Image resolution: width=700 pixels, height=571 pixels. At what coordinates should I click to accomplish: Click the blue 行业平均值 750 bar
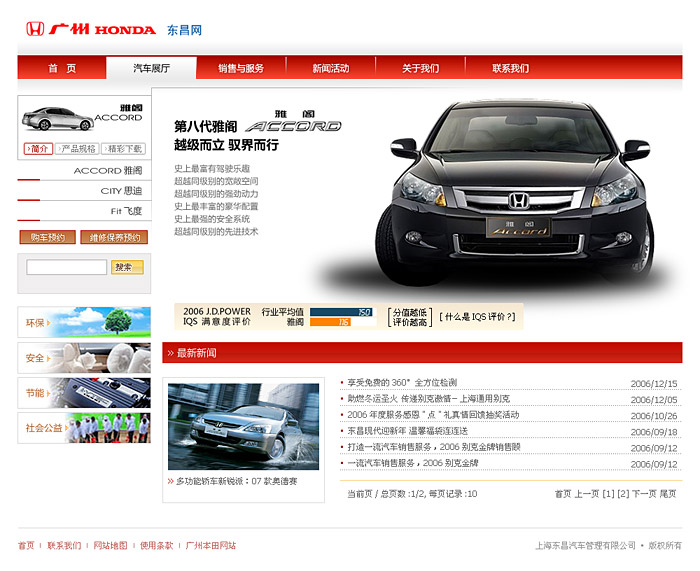tap(342, 312)
